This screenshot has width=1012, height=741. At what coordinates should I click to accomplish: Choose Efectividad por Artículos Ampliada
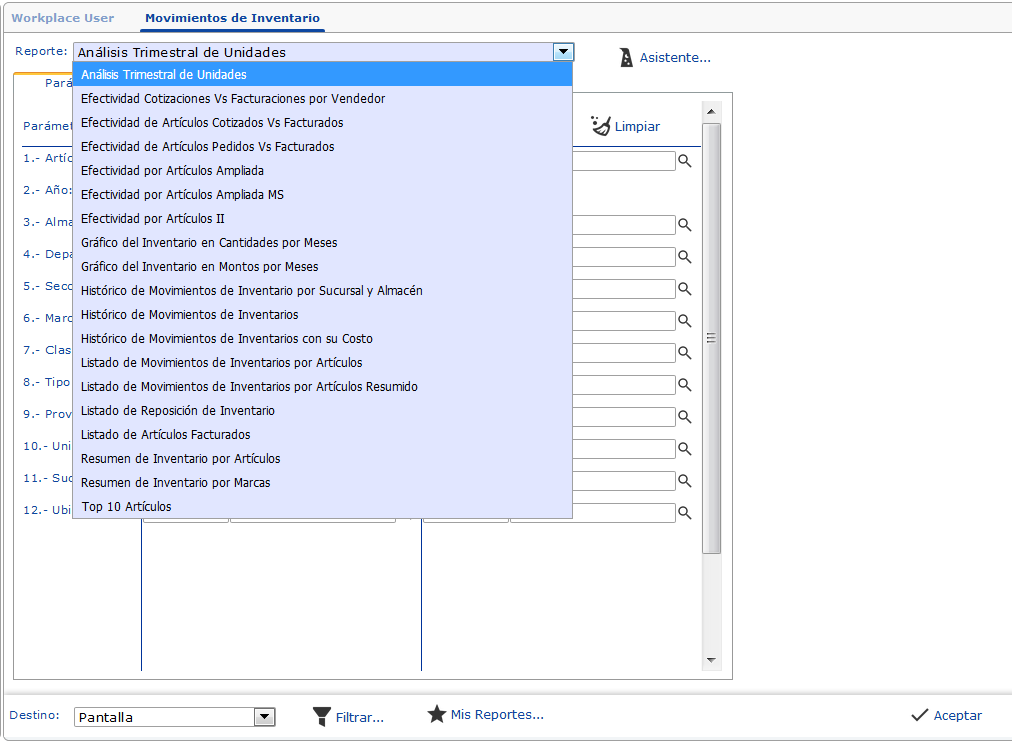pyautogui.click(x=323, y=170)
